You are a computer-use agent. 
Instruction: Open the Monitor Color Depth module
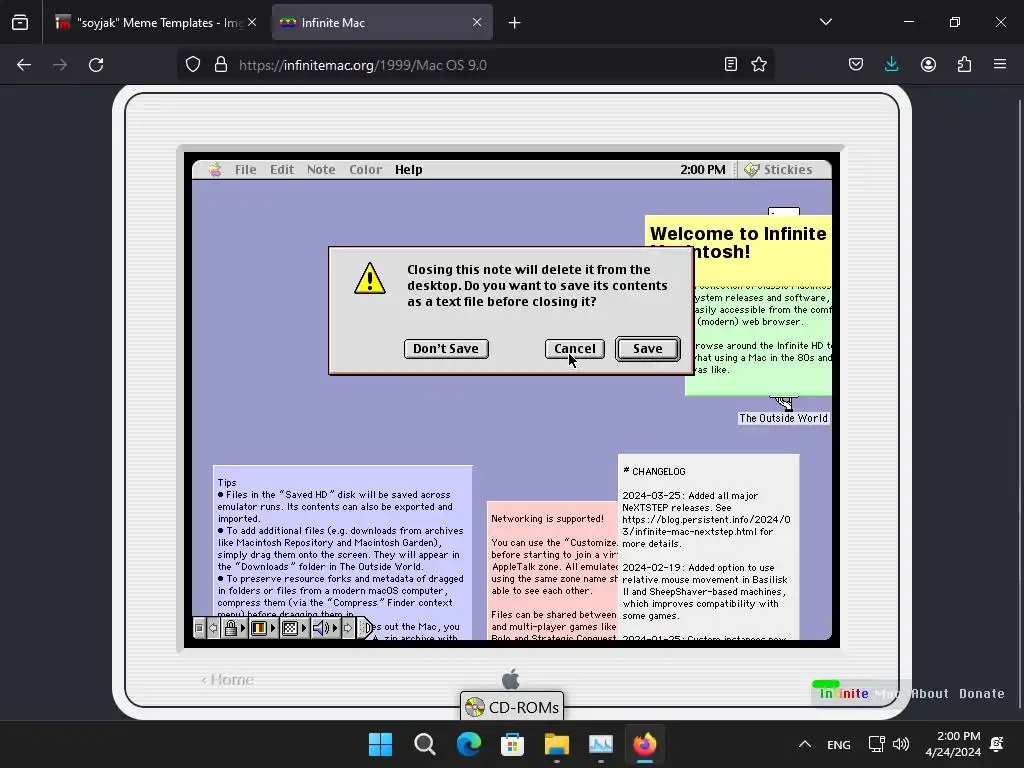click(259, 628)
